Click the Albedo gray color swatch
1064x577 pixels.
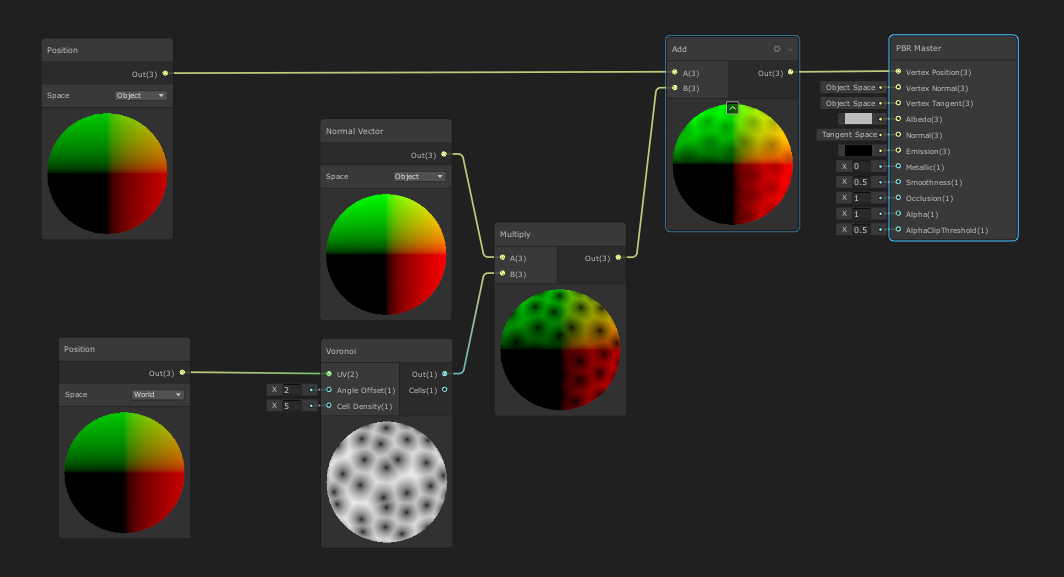pyautogui.click(x=858, y=119)
